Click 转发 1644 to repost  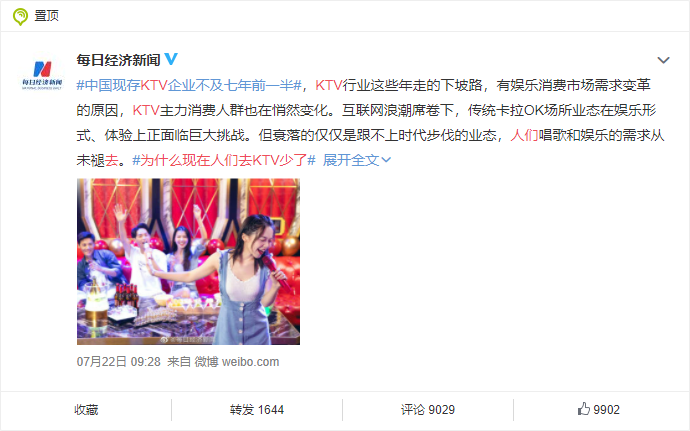tap(257, 410)
